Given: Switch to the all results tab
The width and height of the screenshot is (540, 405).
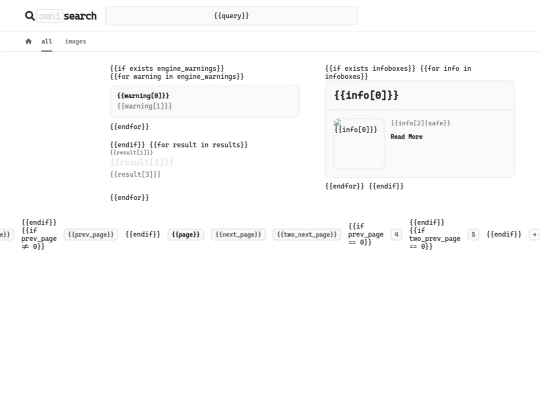Looking at the screenshot, I should tap(47, 41).
